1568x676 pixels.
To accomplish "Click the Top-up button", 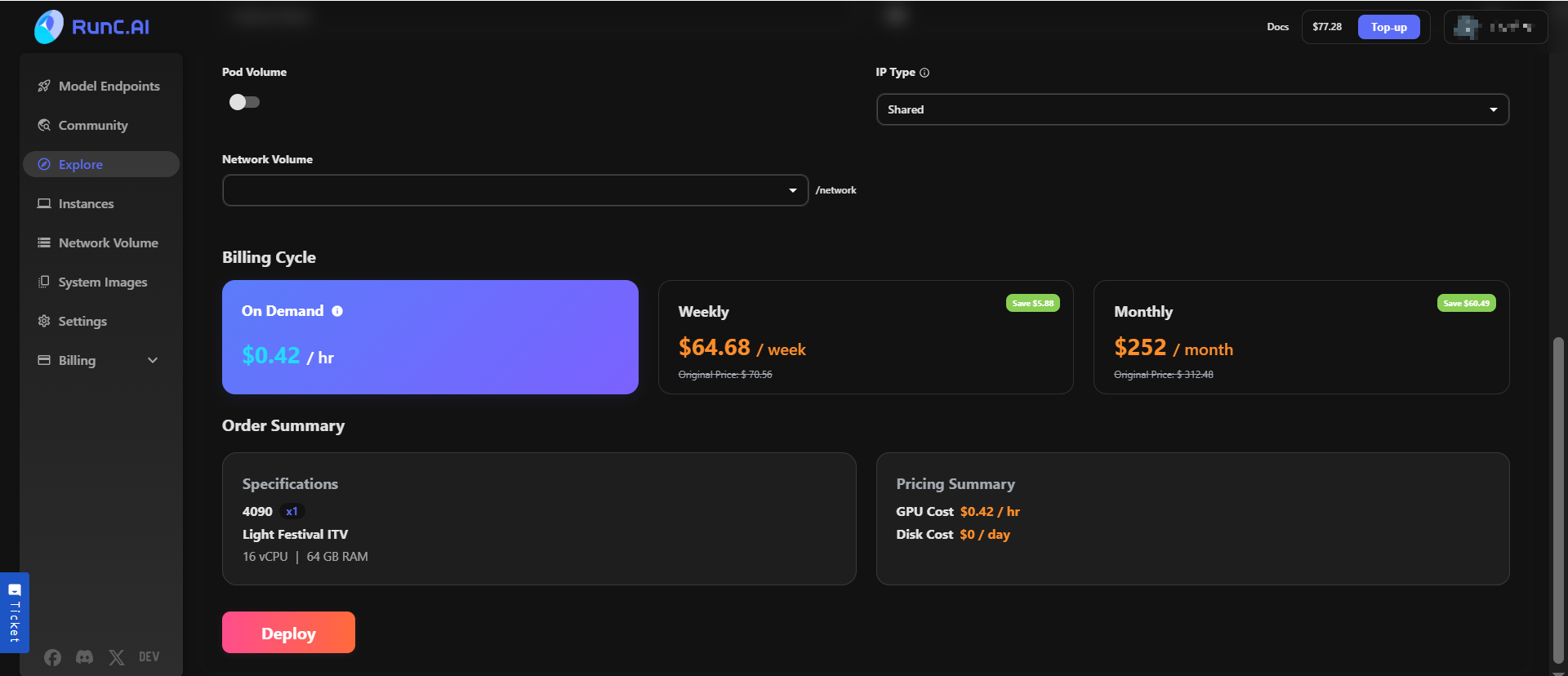I will 1388,27.
